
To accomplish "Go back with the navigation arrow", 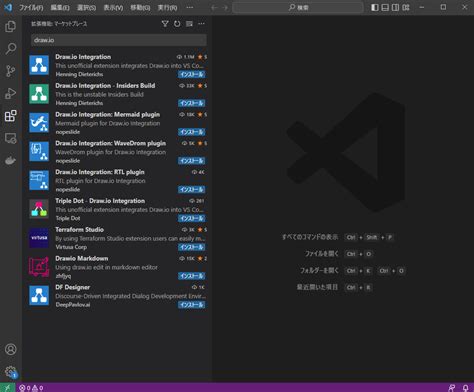I will (x=214, y=7).
